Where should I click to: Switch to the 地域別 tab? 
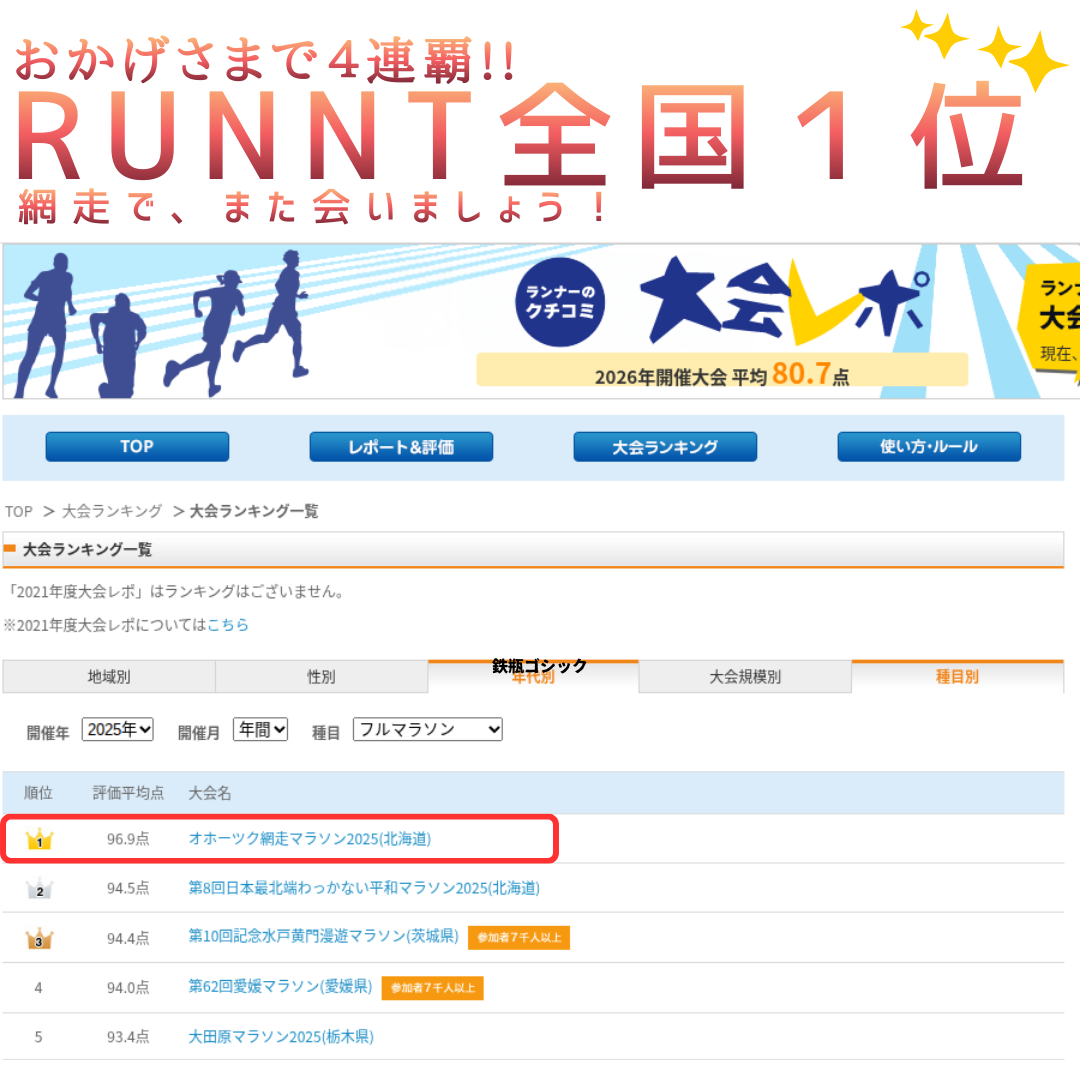[x=109, y=677]
